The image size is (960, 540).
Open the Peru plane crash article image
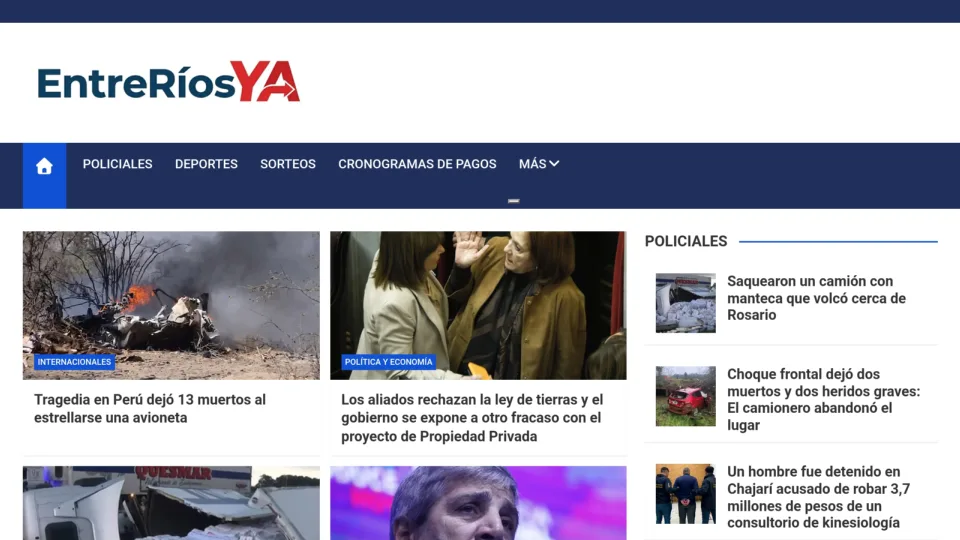click(x=171, y=306)
